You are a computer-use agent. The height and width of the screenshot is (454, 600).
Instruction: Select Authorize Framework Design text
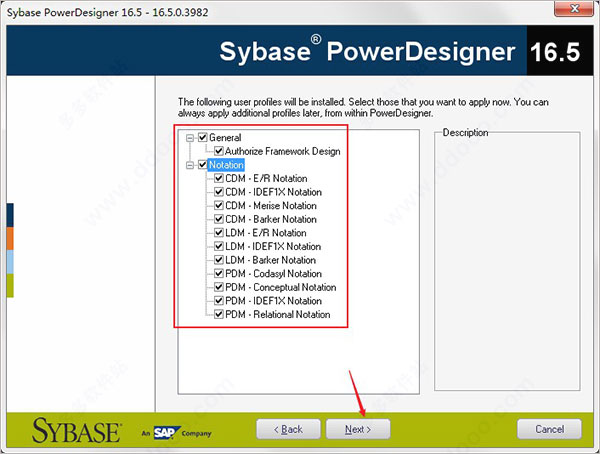pos(282,151)
